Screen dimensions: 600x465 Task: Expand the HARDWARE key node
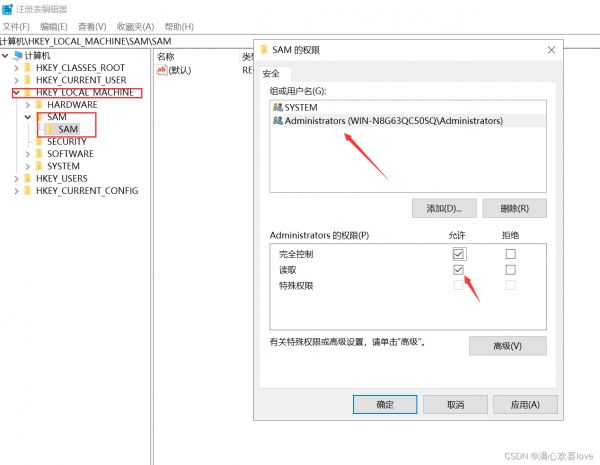click(28, 105)
